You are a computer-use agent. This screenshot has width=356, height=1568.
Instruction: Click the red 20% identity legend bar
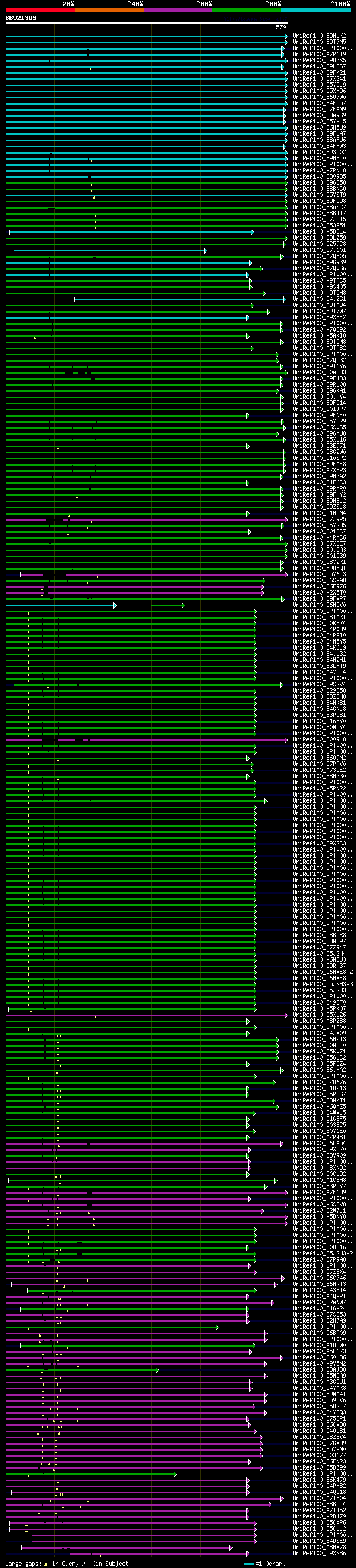[39, 10]
